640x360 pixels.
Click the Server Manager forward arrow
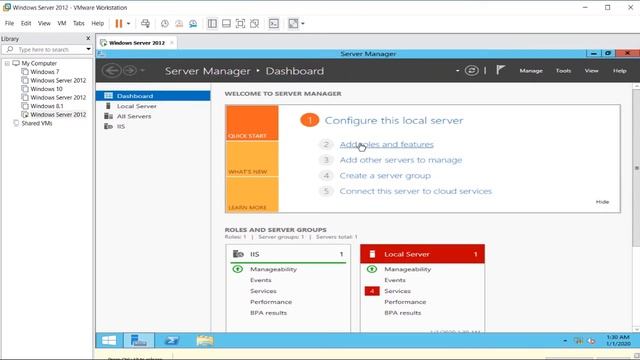[x=130, y=71]
